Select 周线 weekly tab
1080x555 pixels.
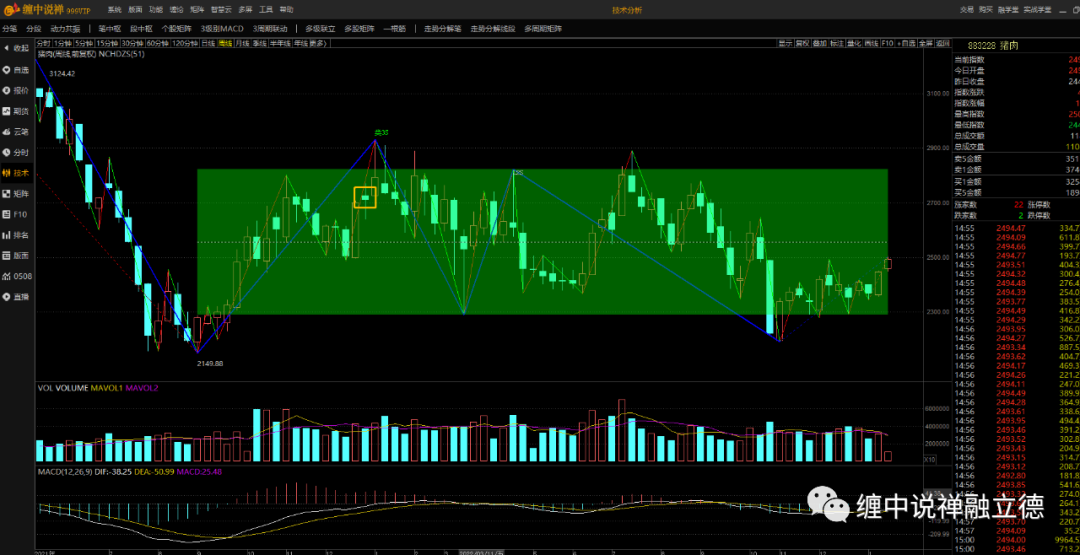pos(226,43)
